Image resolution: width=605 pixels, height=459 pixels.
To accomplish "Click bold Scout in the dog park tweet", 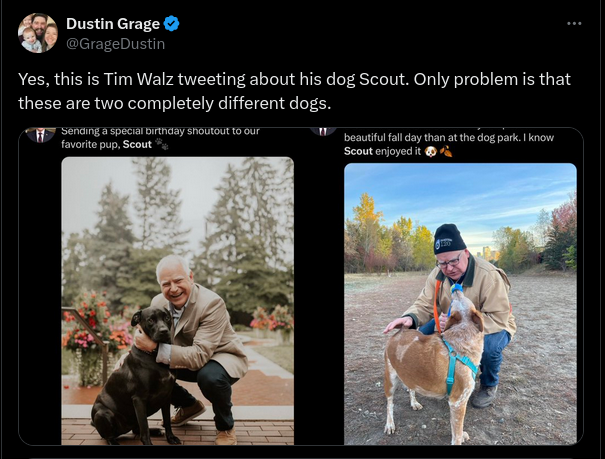I will pos(358,151).
